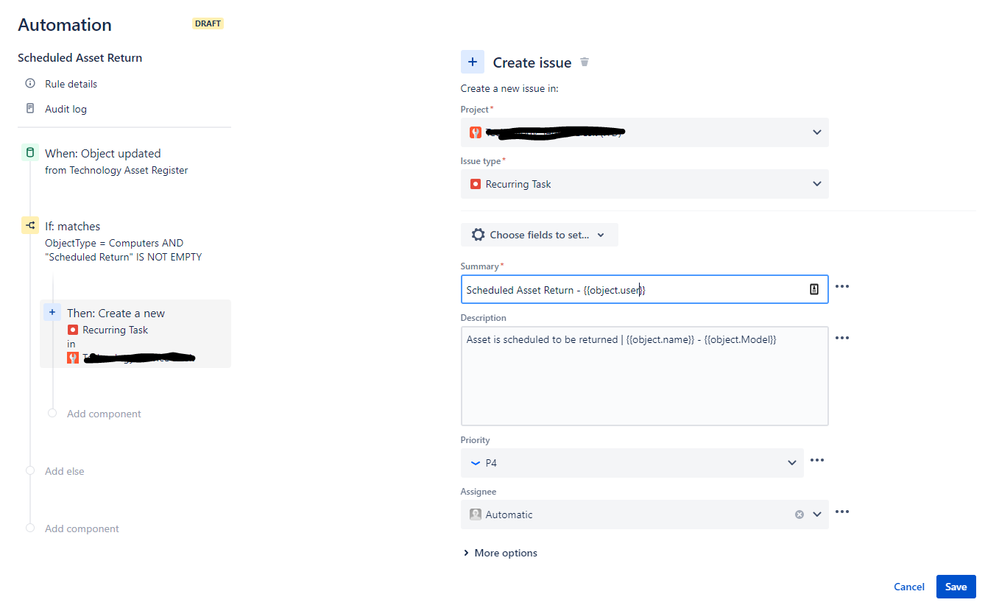Click the plus icon on Then: Create a new
Screen dimensions: 999x616
point(52,312)
